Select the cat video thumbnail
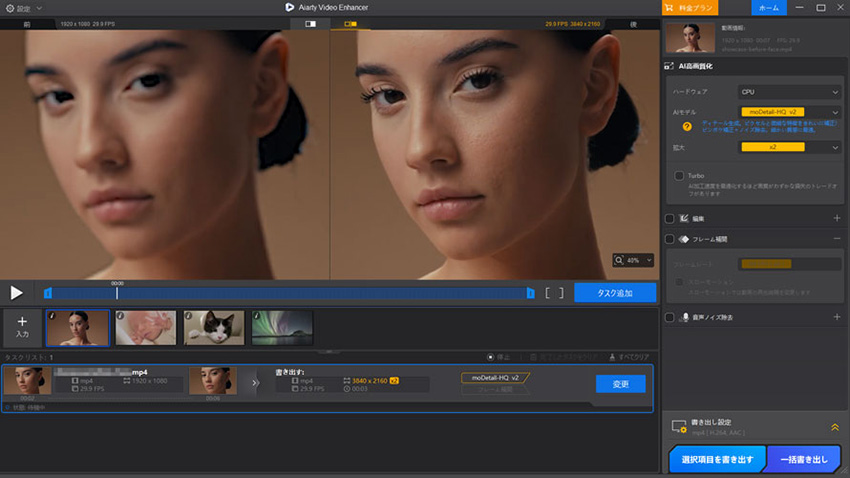Image resolution: width=850 pixels, height=478 pixels. click(x=213, y=327)
